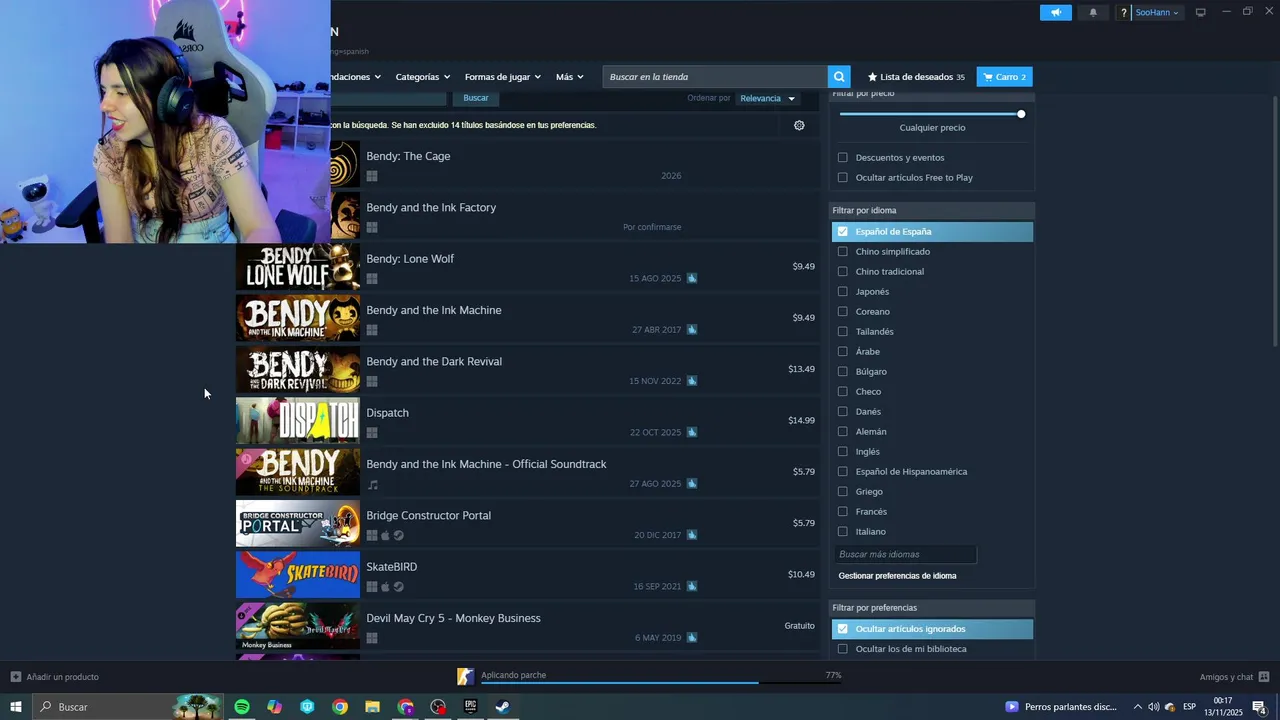Expand the Formas de jugar menu
1280x720 pixels.
502,77
